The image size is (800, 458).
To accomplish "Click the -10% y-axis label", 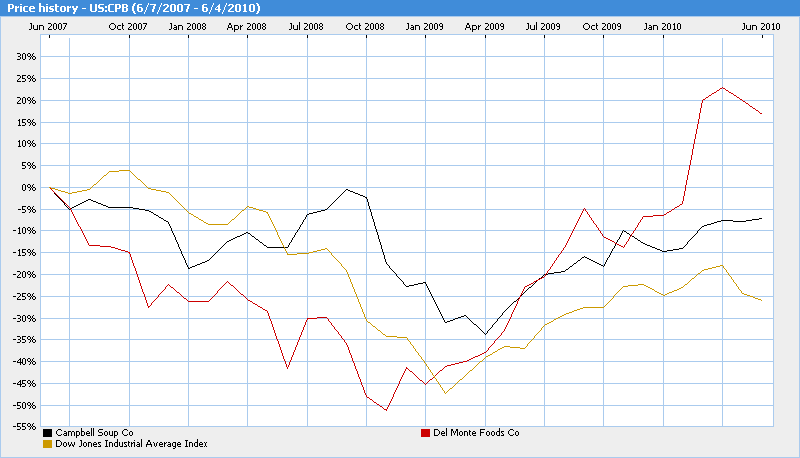I will coord(26,231).
